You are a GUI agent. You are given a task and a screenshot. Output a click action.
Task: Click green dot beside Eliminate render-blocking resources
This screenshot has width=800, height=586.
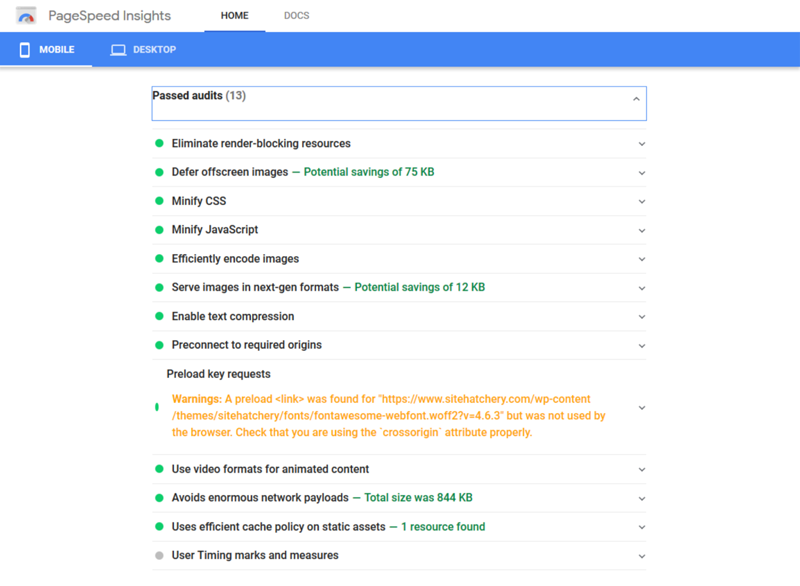[x=159, y=143]
